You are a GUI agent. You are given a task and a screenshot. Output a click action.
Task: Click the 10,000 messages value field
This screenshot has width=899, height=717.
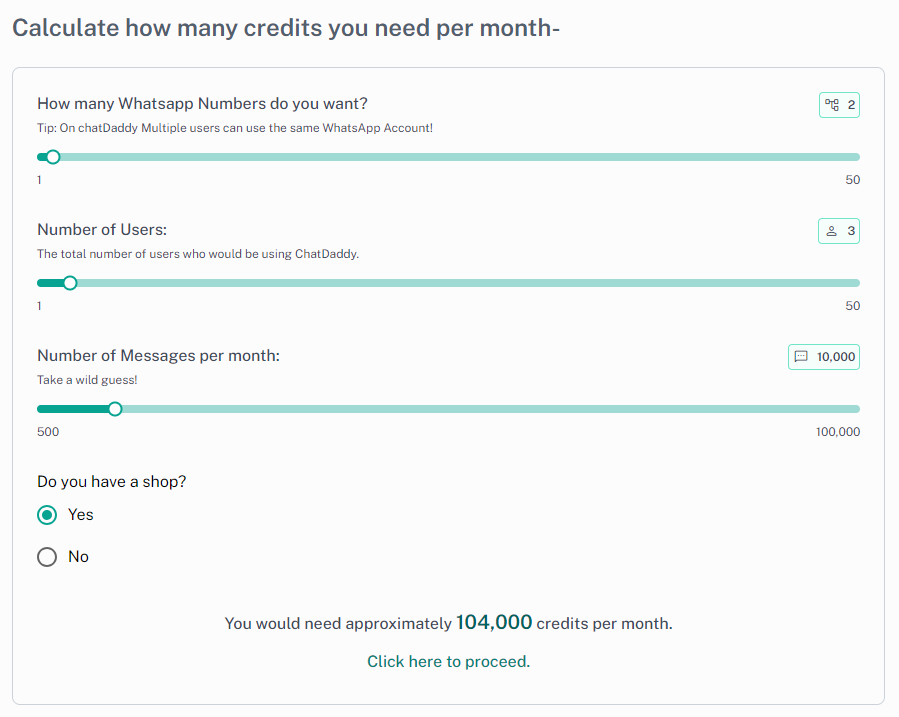pyautogui.click(x=835, y=357)
